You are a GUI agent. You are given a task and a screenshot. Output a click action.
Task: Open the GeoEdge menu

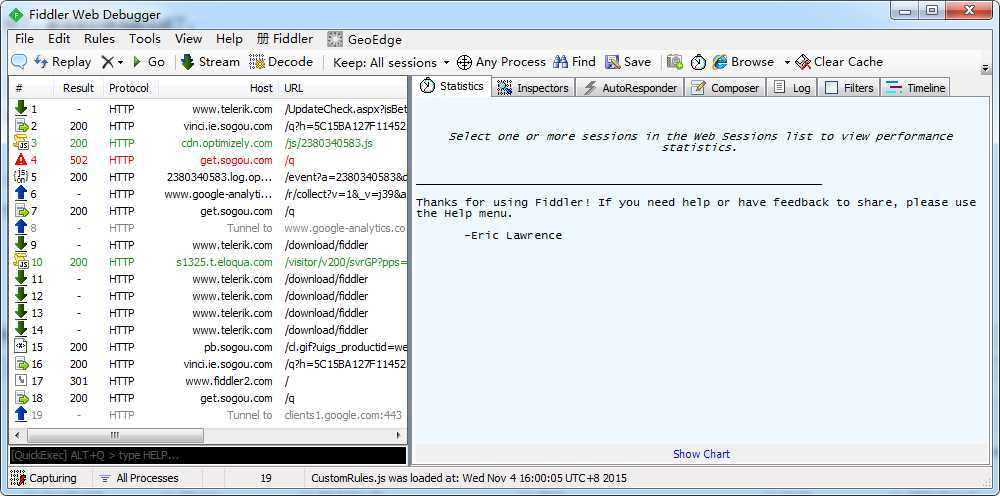click(365, 40)
